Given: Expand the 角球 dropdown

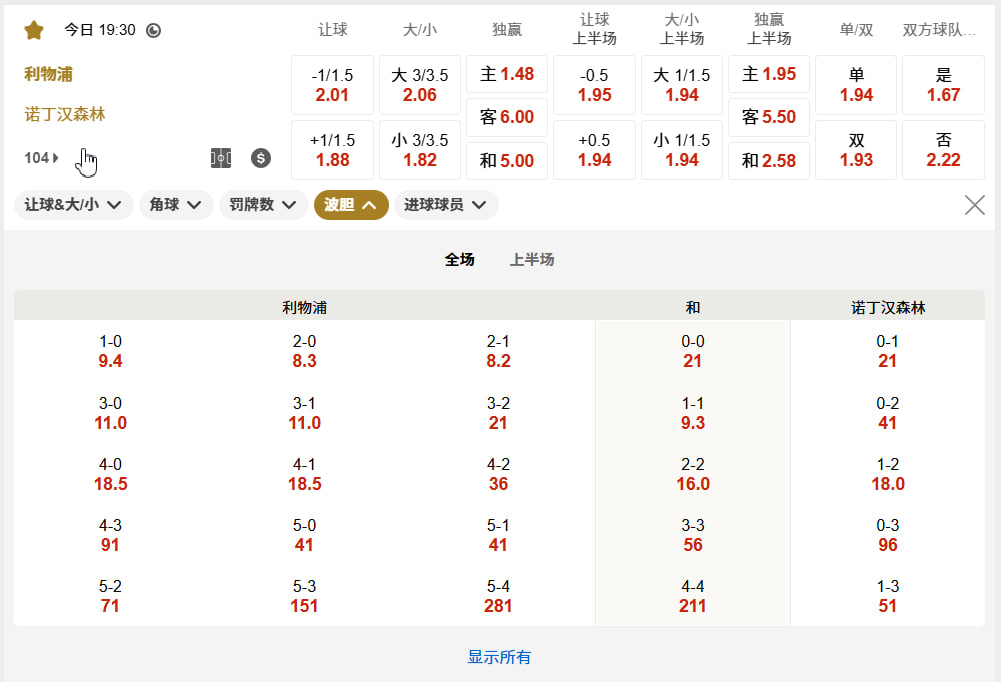Looking at the screenshot, I should click(x=176, y=205).
